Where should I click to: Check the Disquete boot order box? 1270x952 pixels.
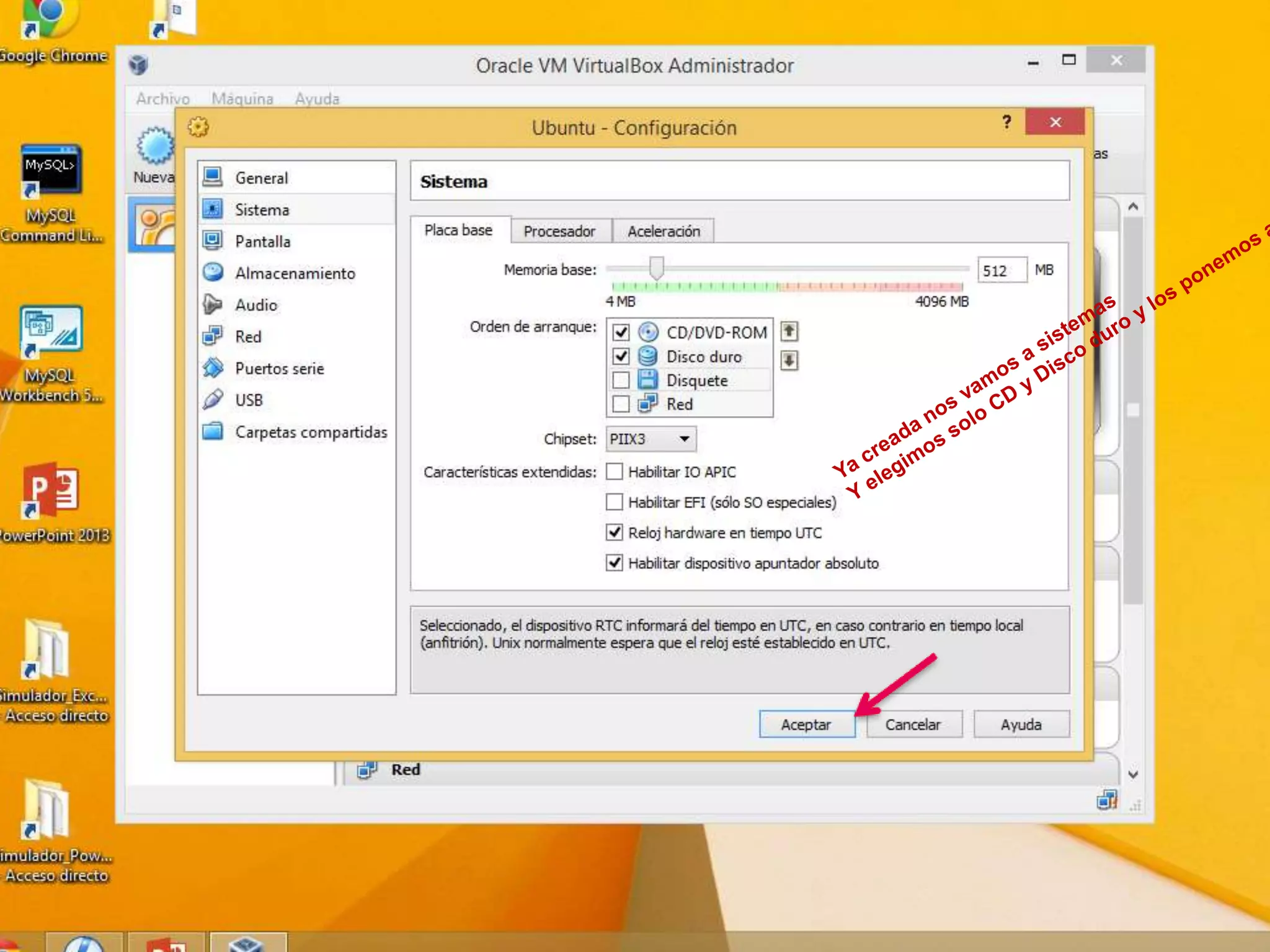(x=621, y=380)
